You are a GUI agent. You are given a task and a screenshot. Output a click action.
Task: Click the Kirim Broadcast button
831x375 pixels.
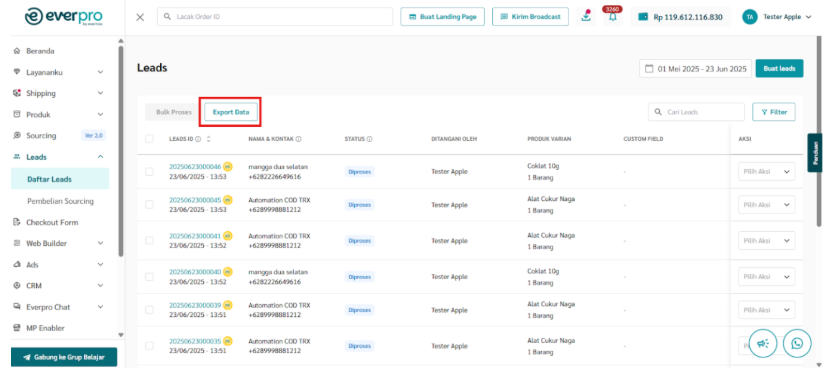[x=531, y=17]
